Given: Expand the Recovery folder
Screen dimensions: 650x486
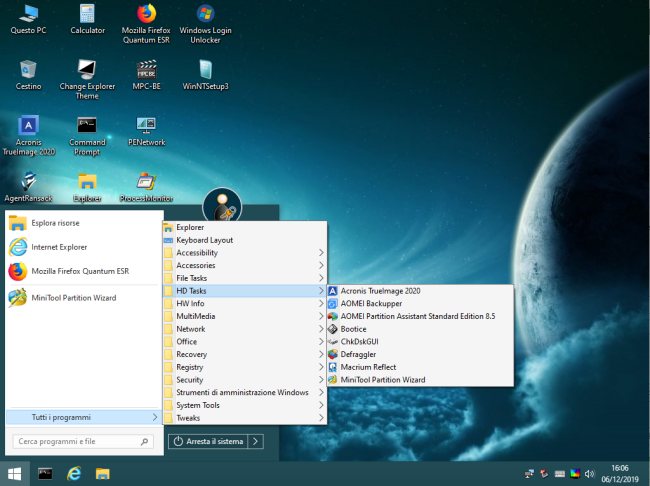Looking at the screenshot, I should pos(245,355).
